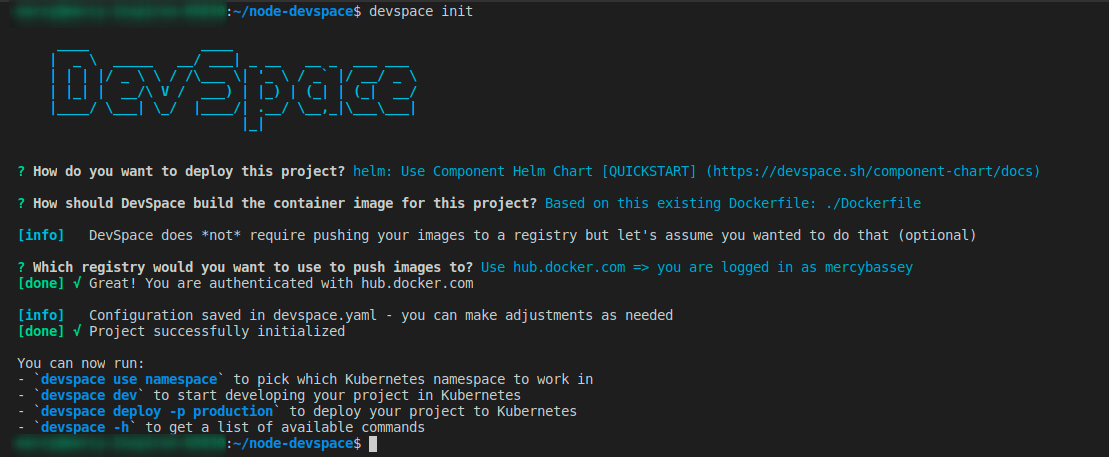The height and width of the screenshot is (457, 1109).
Task: Click the 'devspace init' command text
Action: (x=422, y=11)
